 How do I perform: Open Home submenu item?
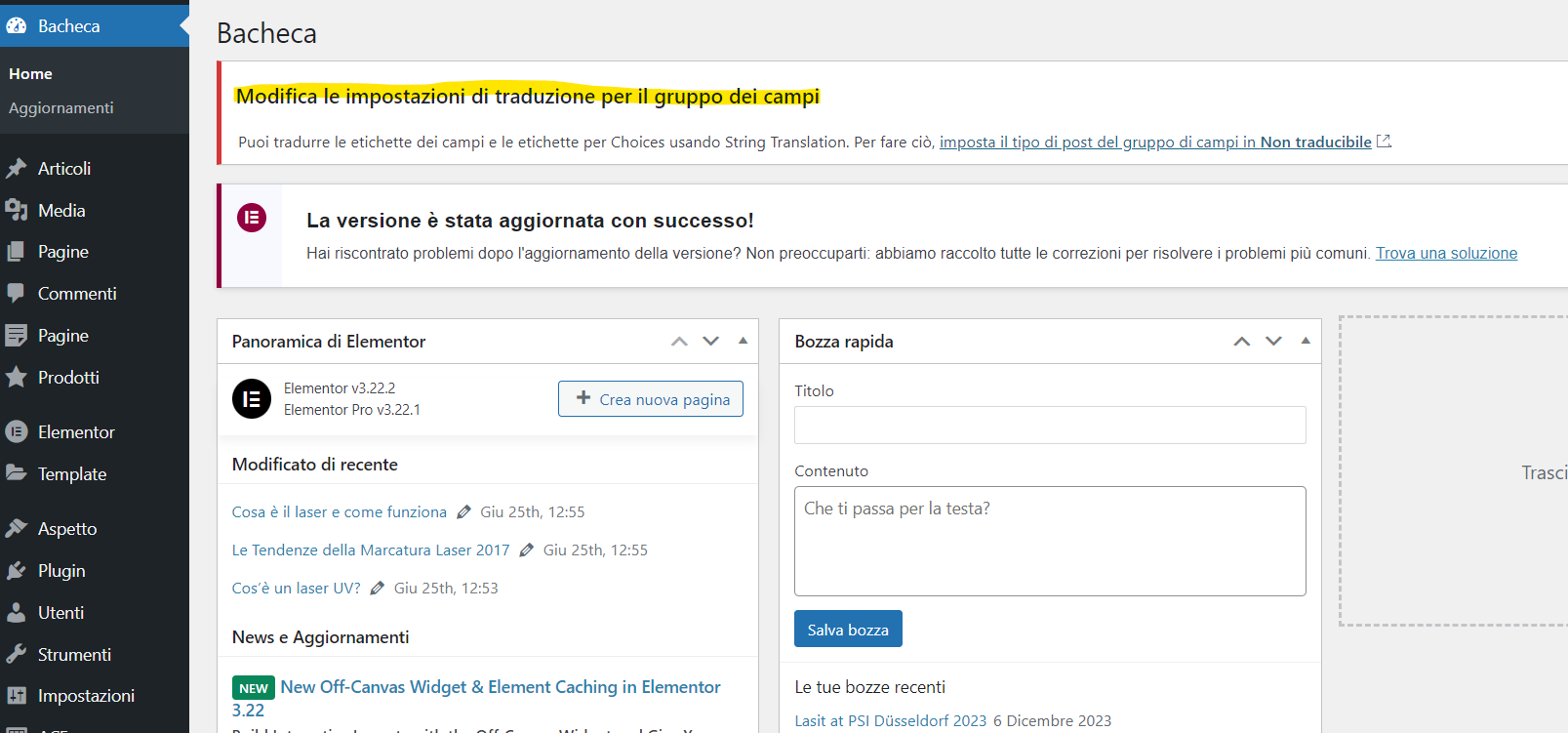pyautogui.click(x=30, y=74)
